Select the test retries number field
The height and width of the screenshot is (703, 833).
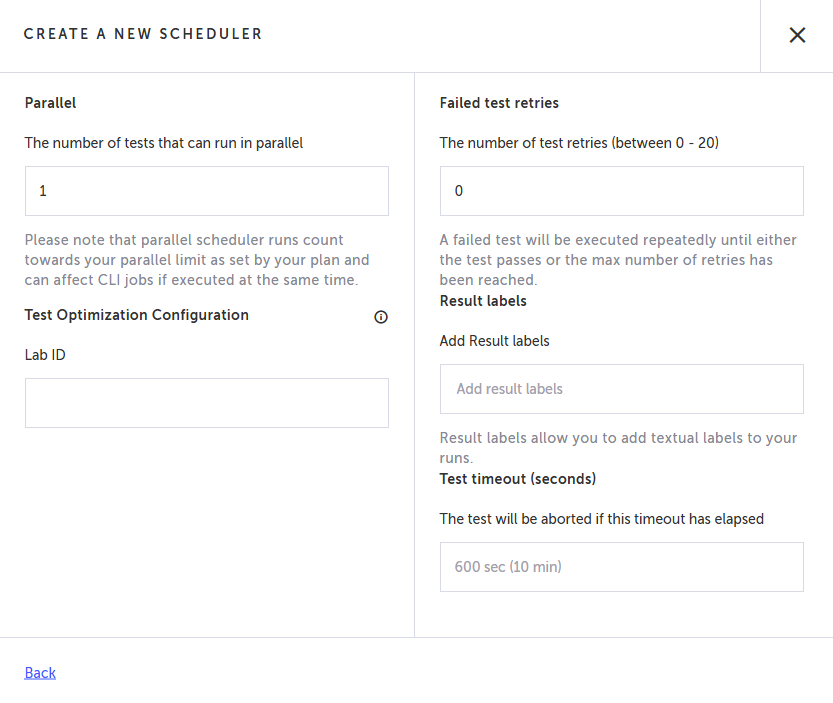click(621, 191)
